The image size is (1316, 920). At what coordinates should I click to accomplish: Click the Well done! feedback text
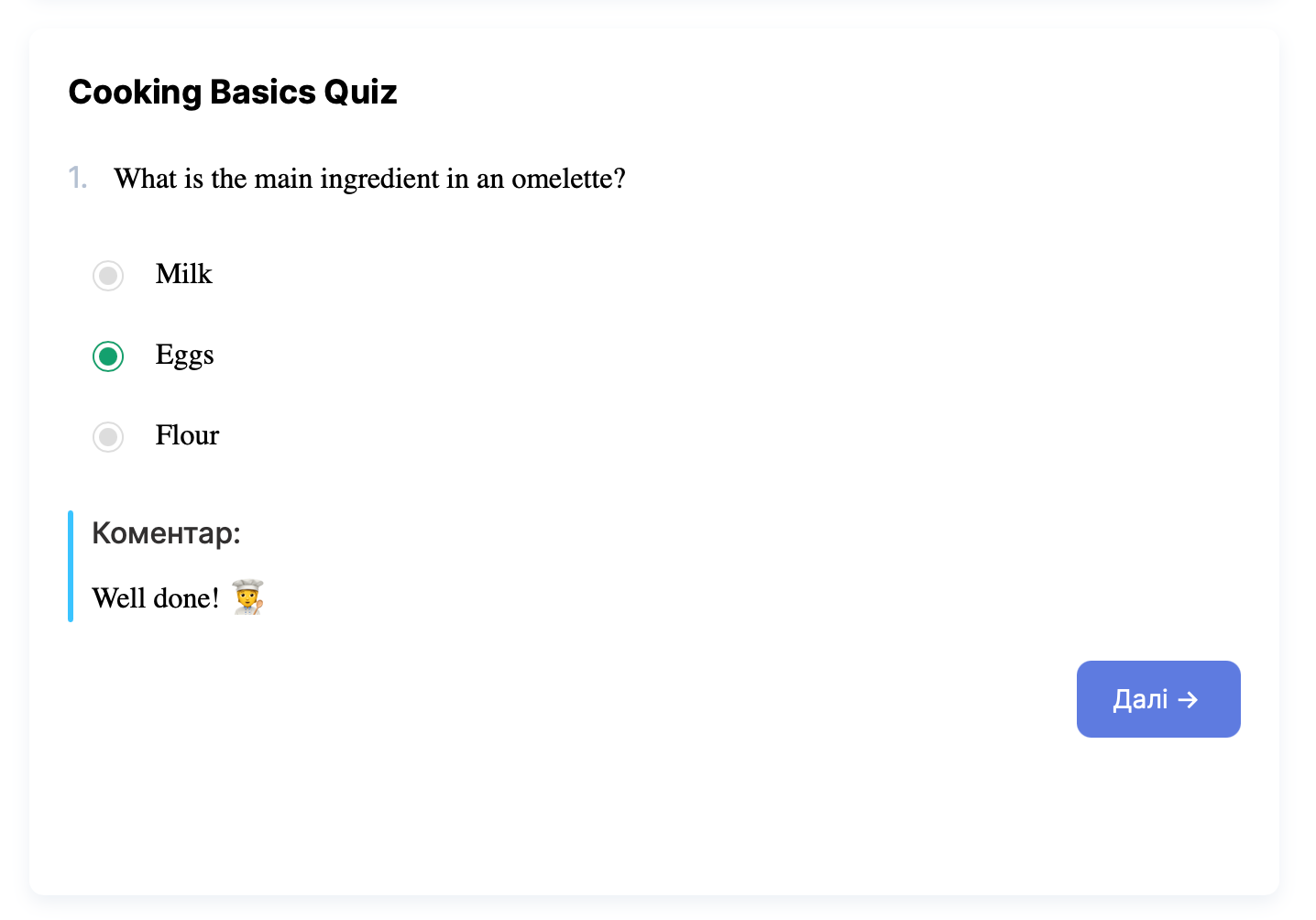(x=156, y=598)
